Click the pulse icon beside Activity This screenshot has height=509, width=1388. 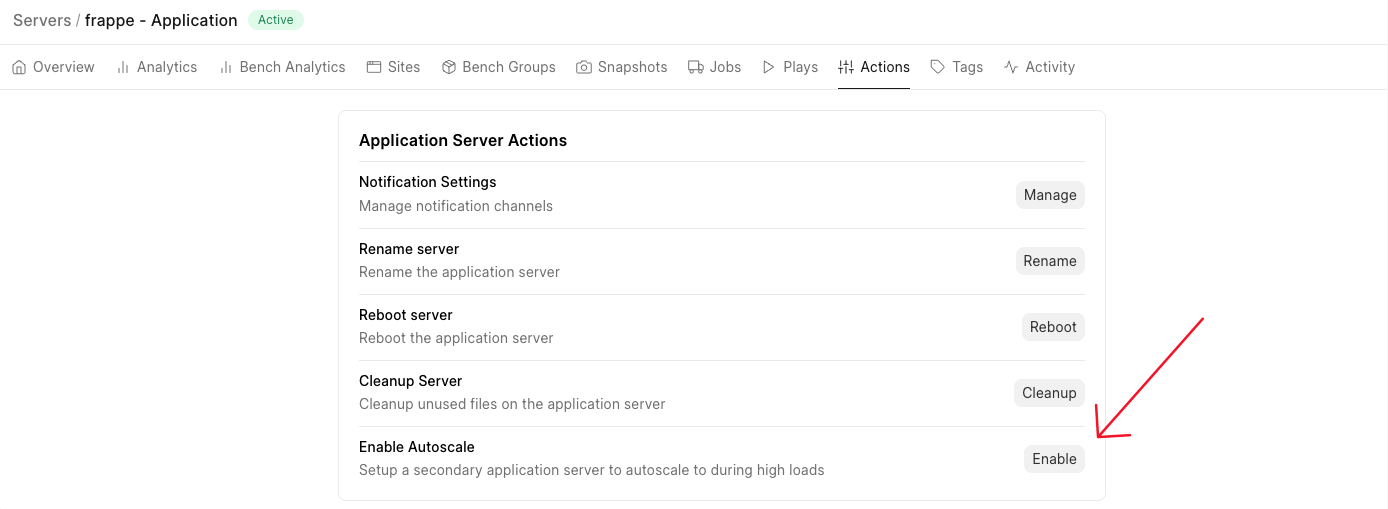point(1011,67)
